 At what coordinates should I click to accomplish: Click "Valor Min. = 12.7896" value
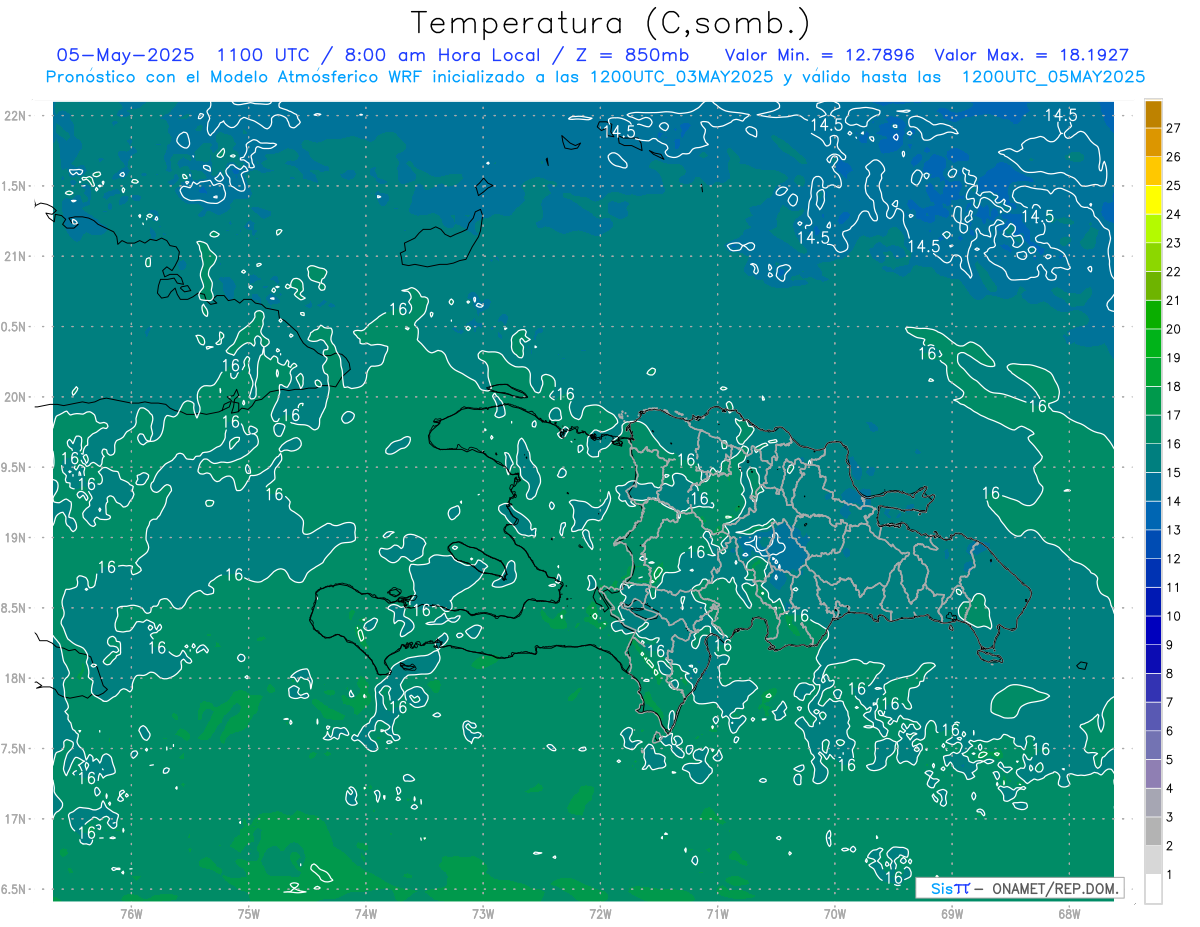(x=820, y=55)
